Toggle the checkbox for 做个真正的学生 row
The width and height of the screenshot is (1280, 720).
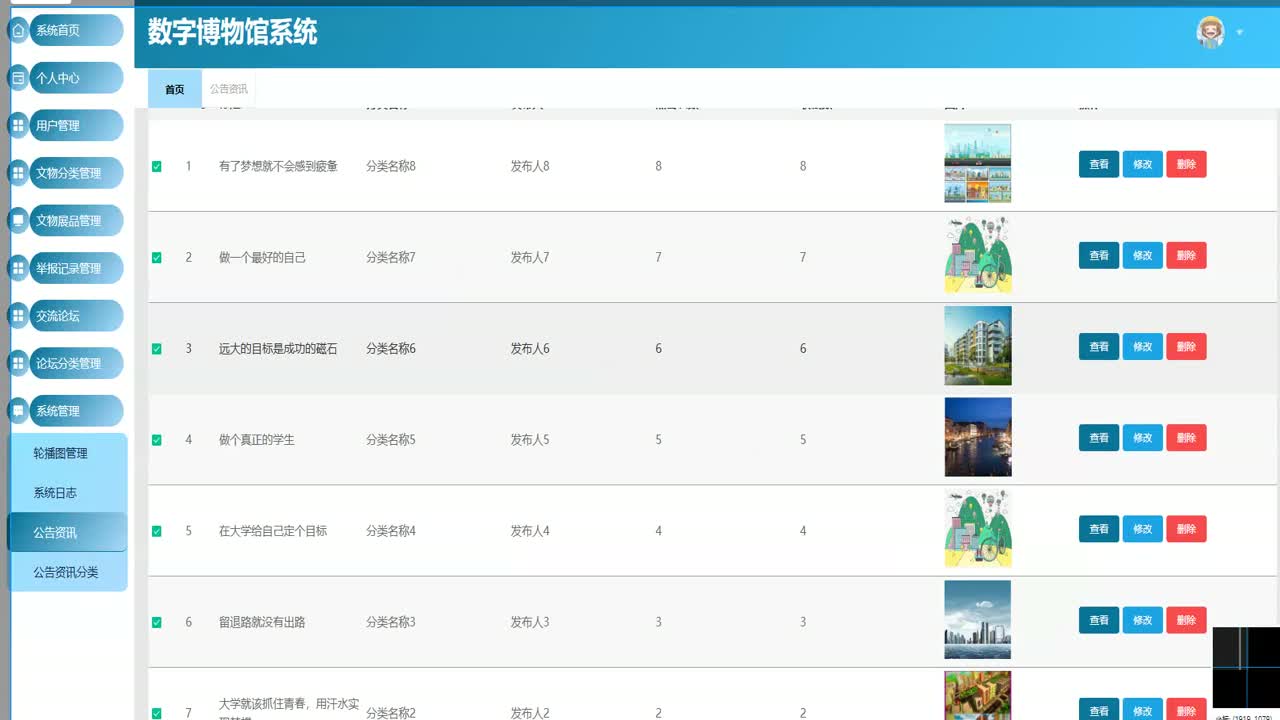[x=156, y=440]
